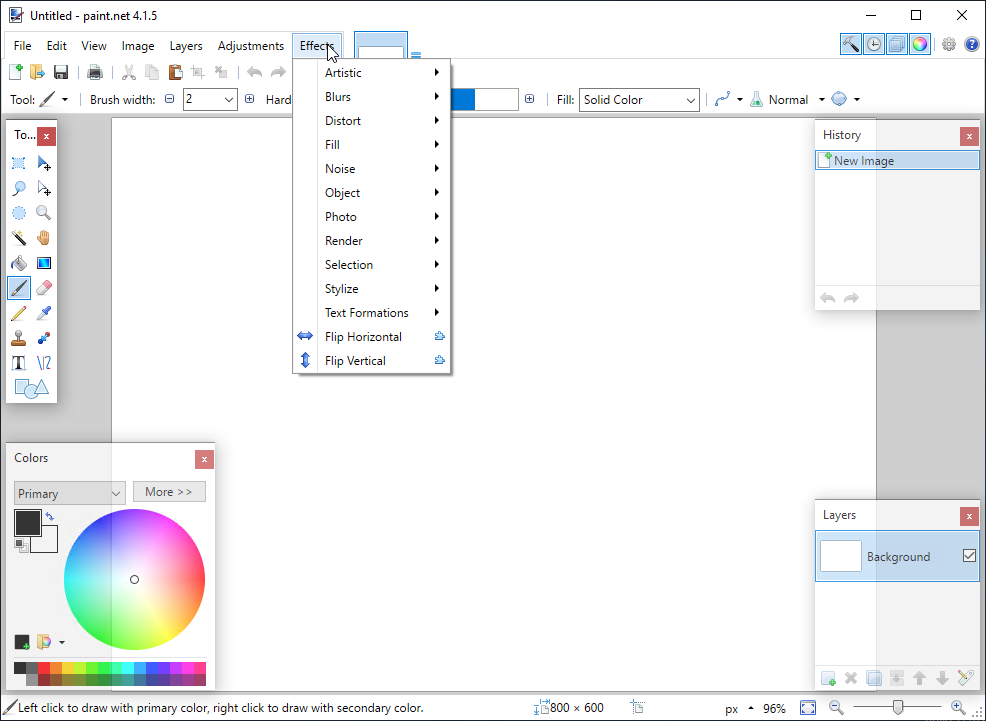
Task: Toggle the History window button
Action: (x=874, y=44)
